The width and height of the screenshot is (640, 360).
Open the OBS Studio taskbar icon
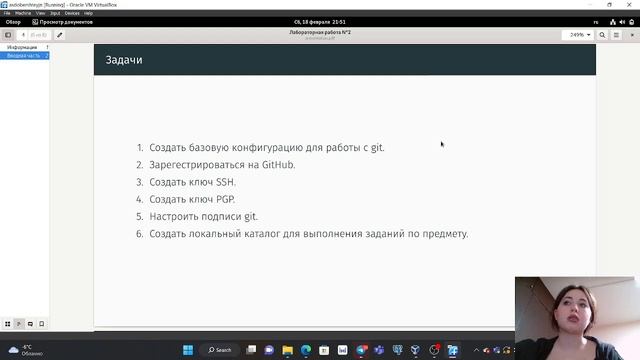[x=434, y=350]
